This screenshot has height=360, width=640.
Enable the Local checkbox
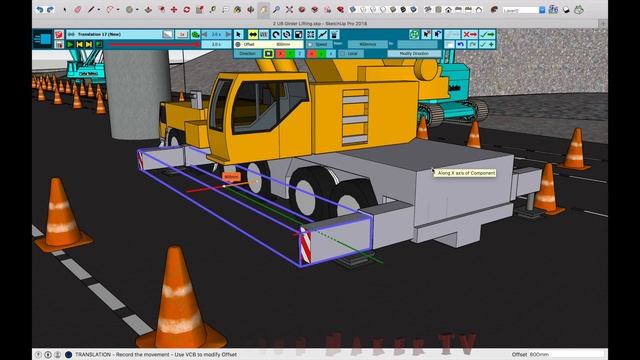(342, 53)
